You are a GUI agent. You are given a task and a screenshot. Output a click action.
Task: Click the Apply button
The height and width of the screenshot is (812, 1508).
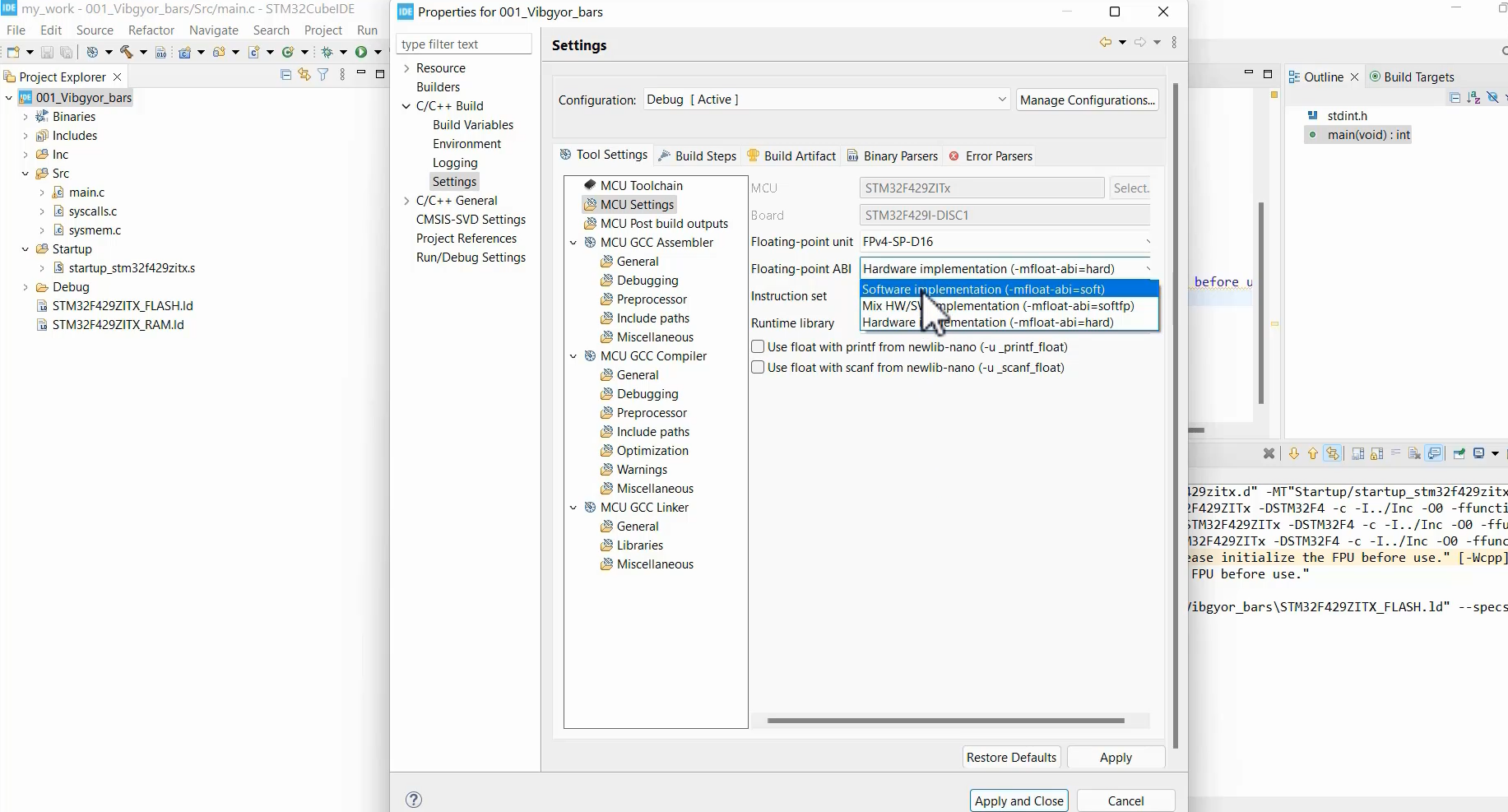coord(1116,757)
